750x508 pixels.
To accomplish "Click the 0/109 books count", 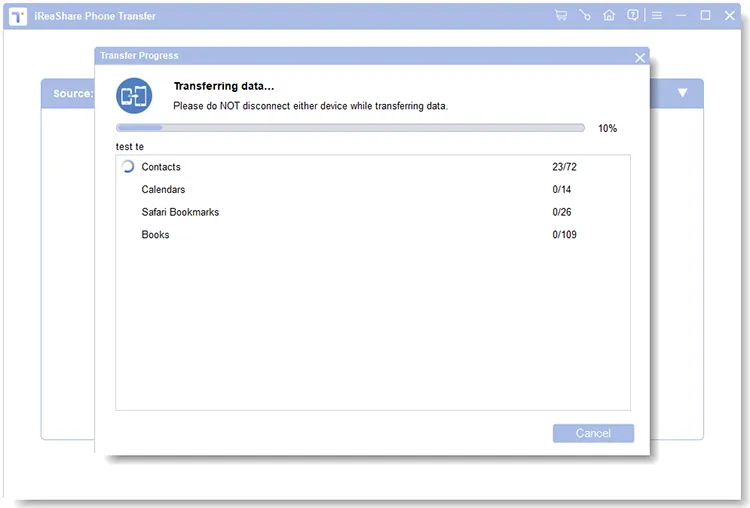I will (564, 234).
